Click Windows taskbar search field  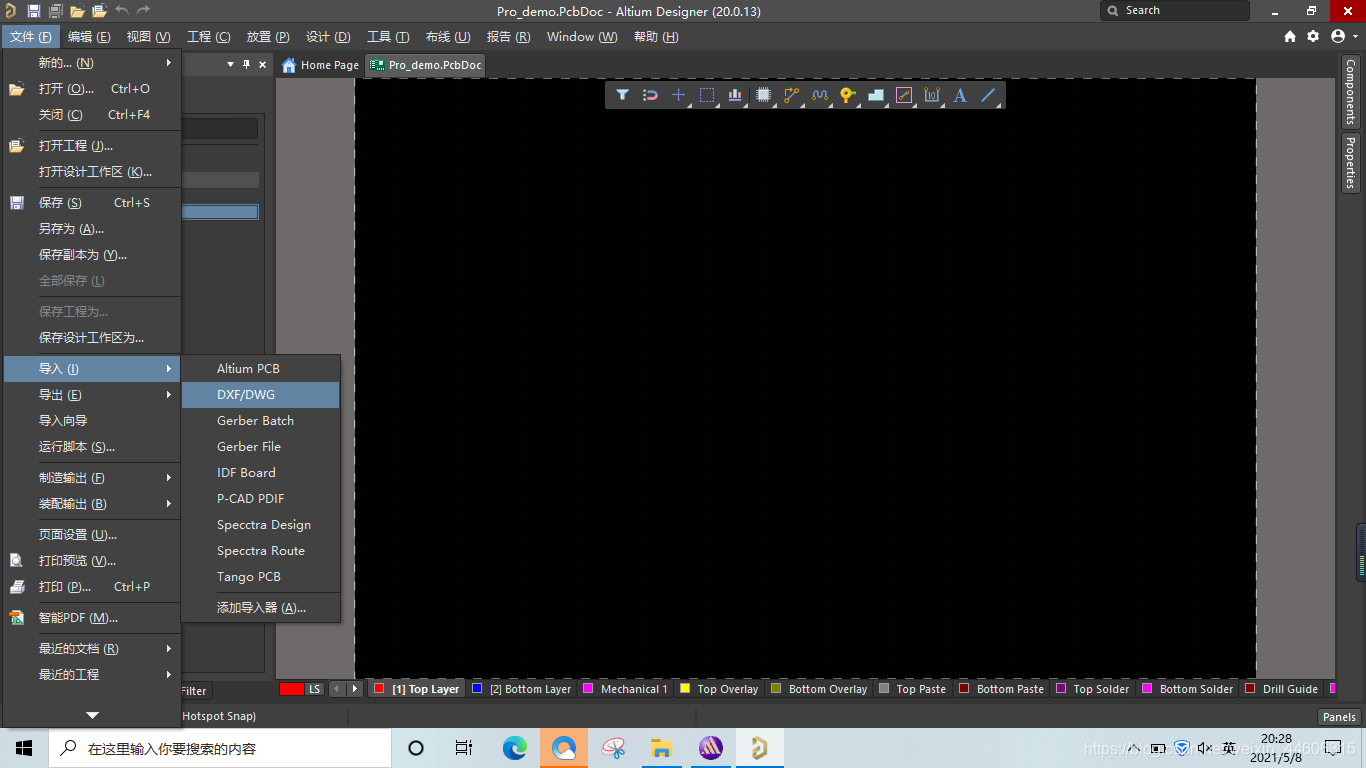pos(220,748)
